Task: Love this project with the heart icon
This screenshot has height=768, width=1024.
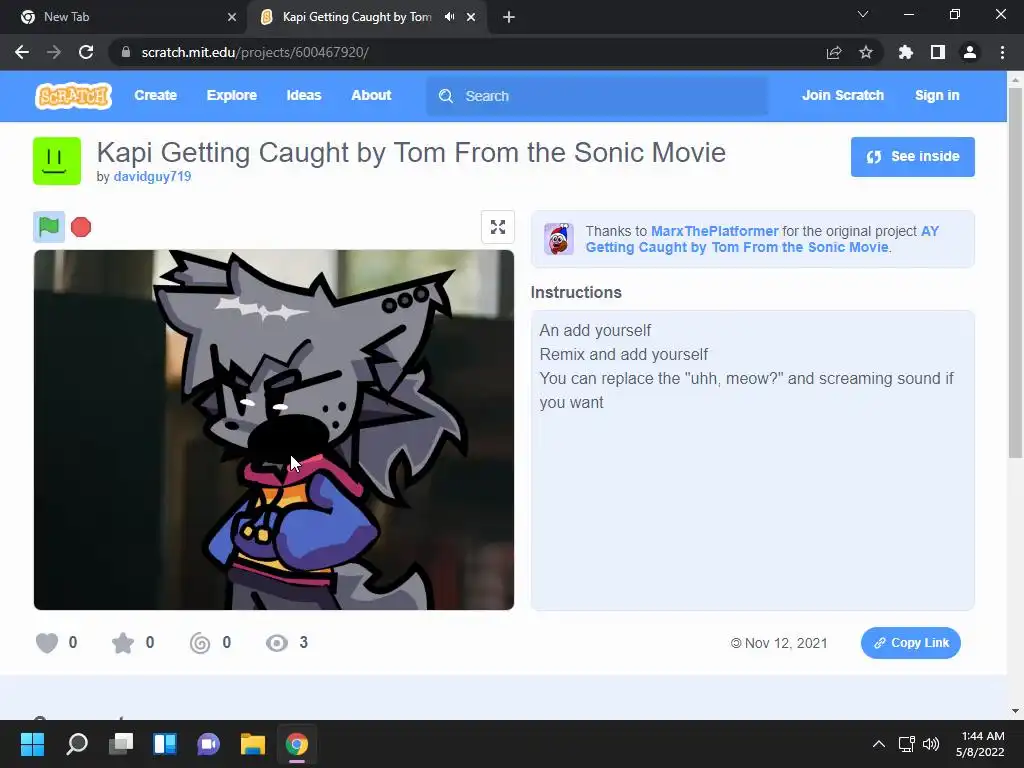Action: pyautogui.click(x=47, y=643)
